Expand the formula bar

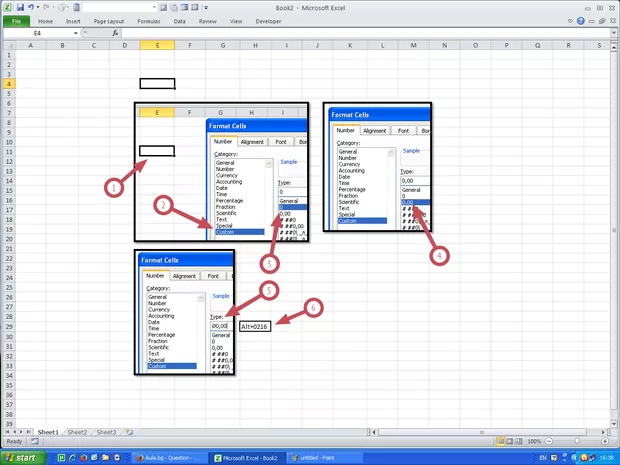(x=612, y=33)
